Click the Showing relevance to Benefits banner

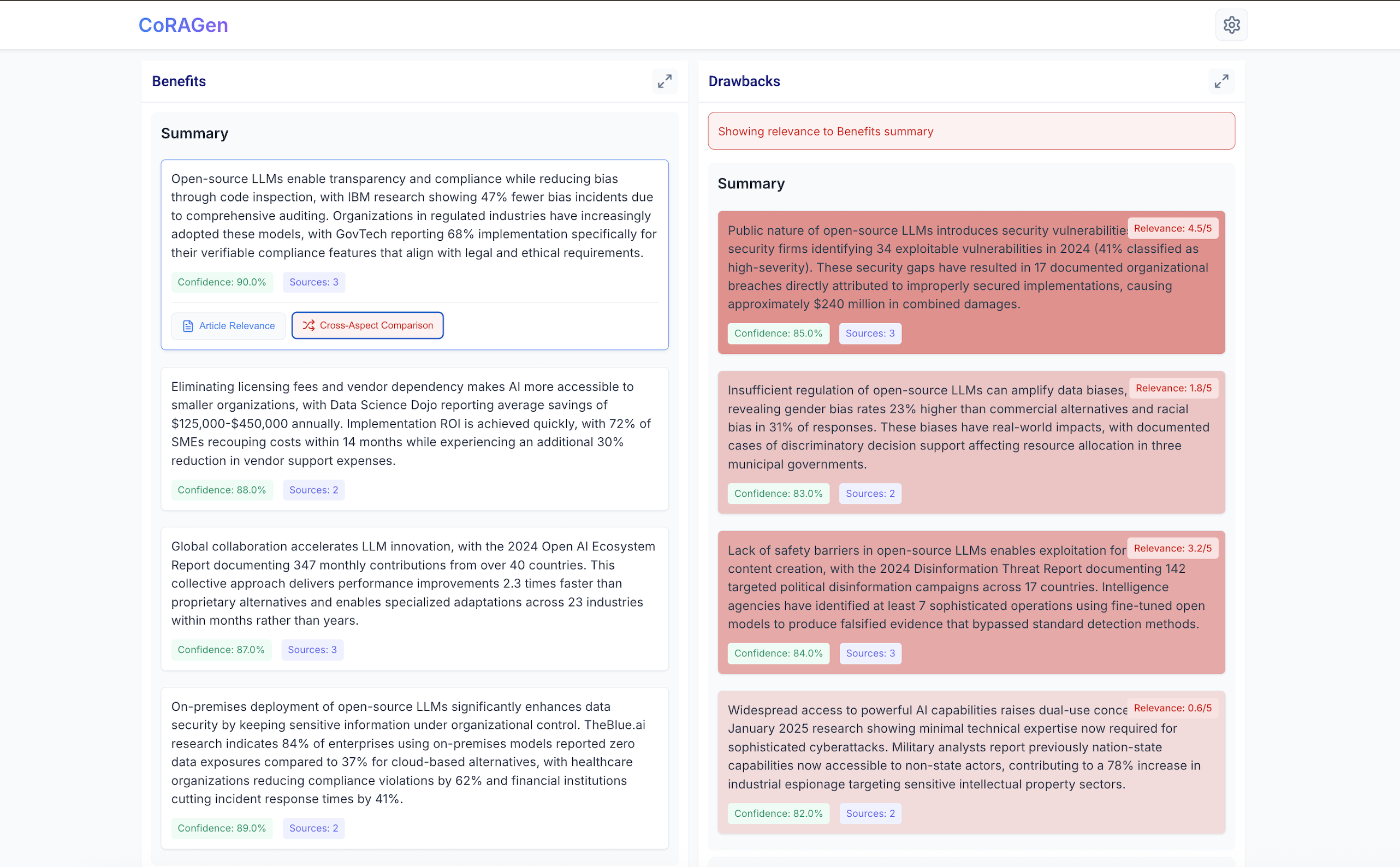point(971,132)
